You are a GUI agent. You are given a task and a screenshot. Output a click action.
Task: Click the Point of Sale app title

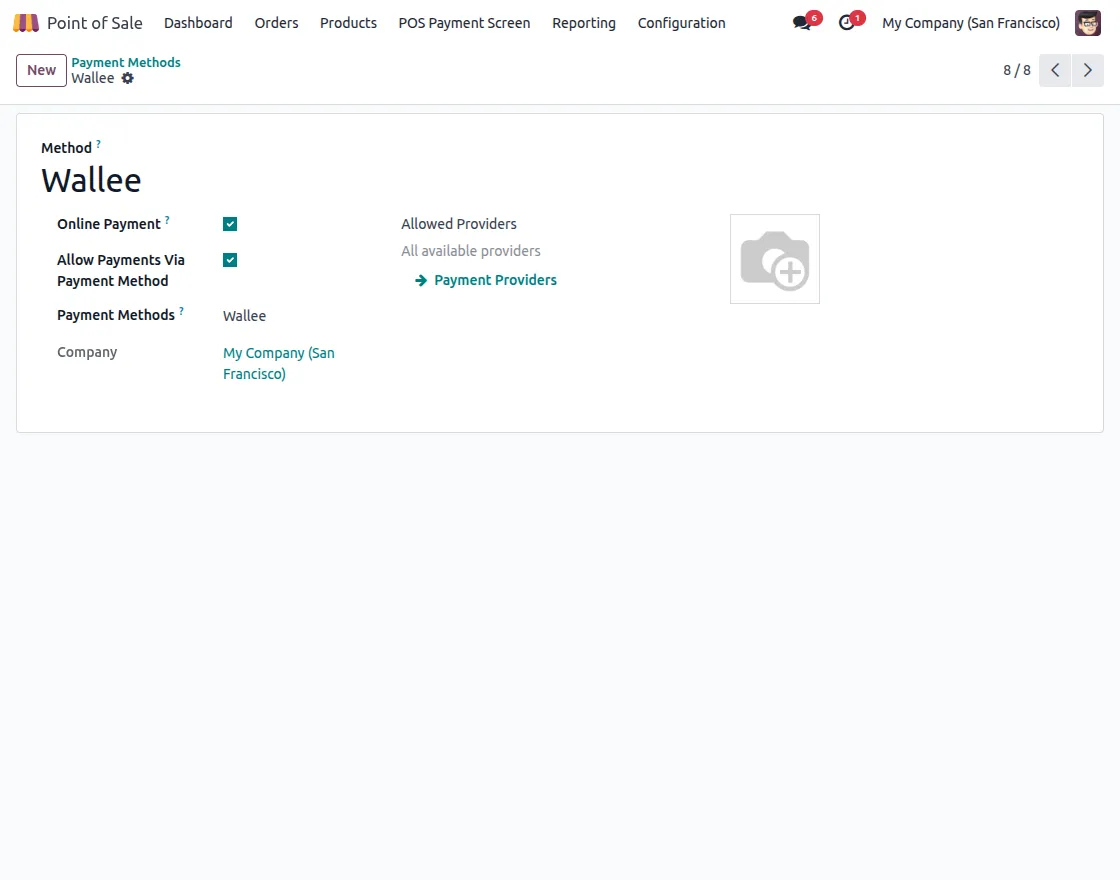[x=95, y=23]
